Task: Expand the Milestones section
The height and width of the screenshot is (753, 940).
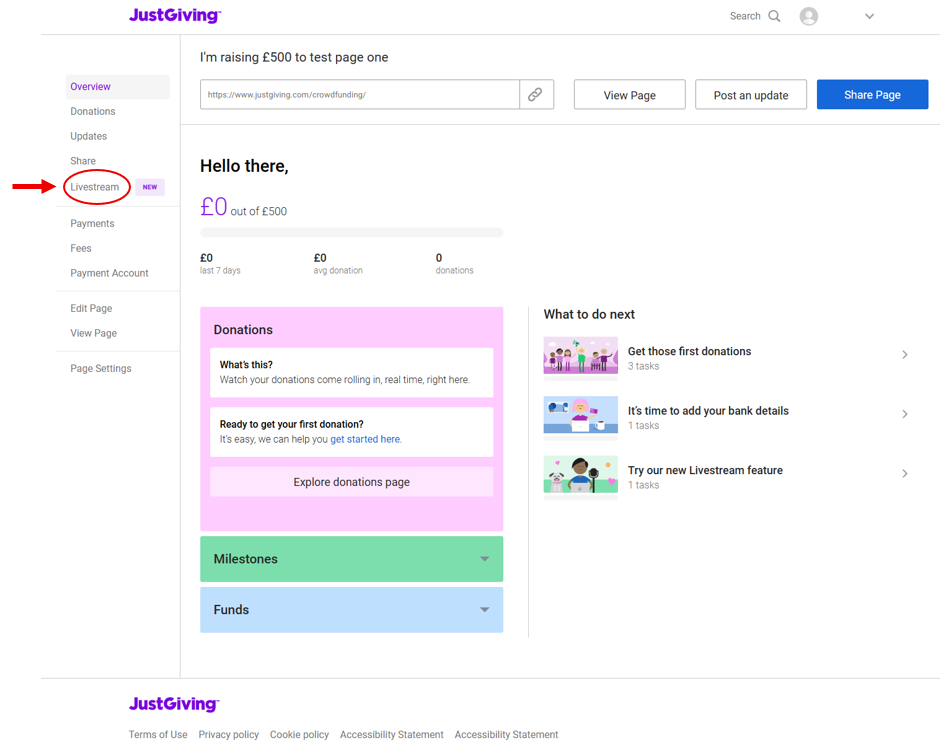Action: pyautogui.click(x=352, y=559)
